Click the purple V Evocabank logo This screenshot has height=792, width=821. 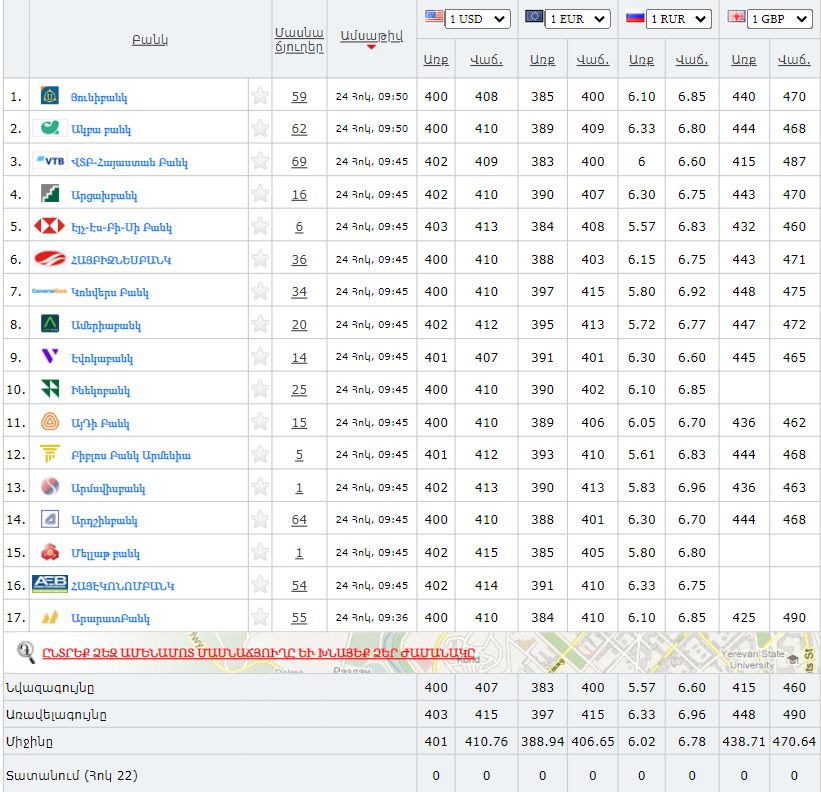click(50, 356)
